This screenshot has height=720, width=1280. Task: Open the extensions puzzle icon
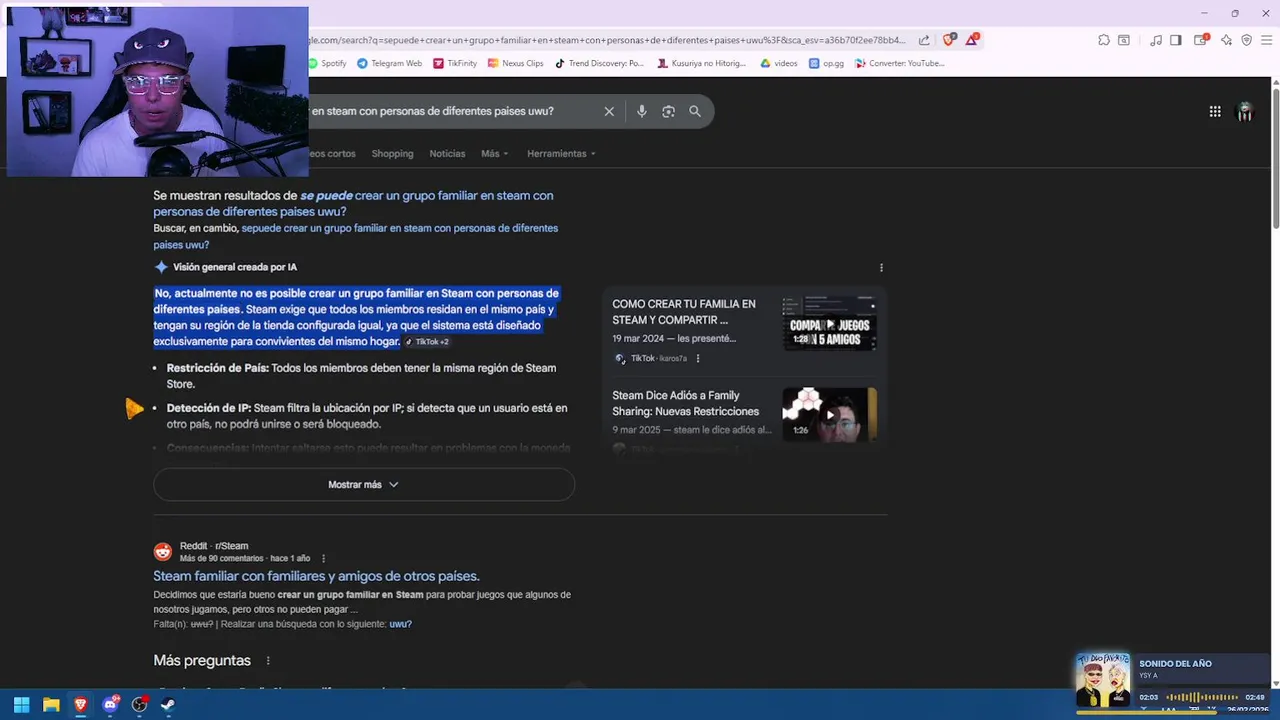click(x=1104, y=40)
